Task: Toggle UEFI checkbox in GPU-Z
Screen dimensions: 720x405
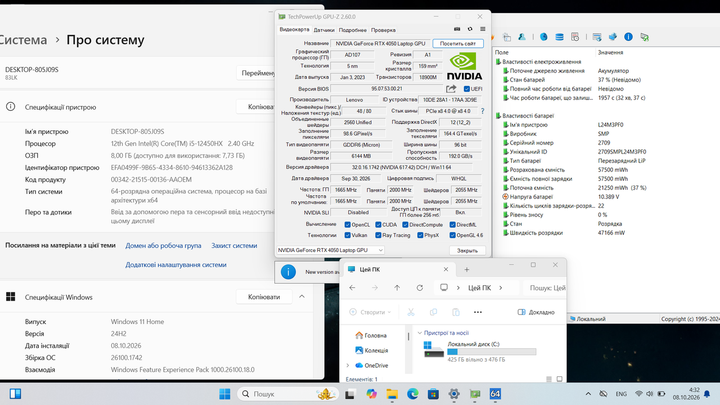Action: [467, 89]
